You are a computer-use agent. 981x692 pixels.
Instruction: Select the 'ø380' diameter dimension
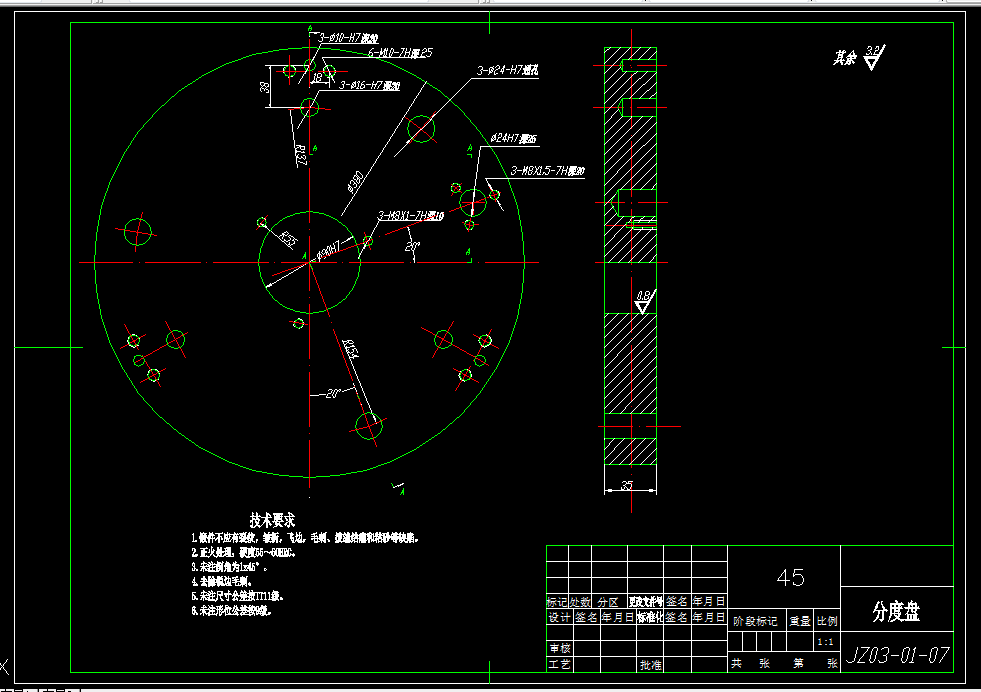pos(355,181)
